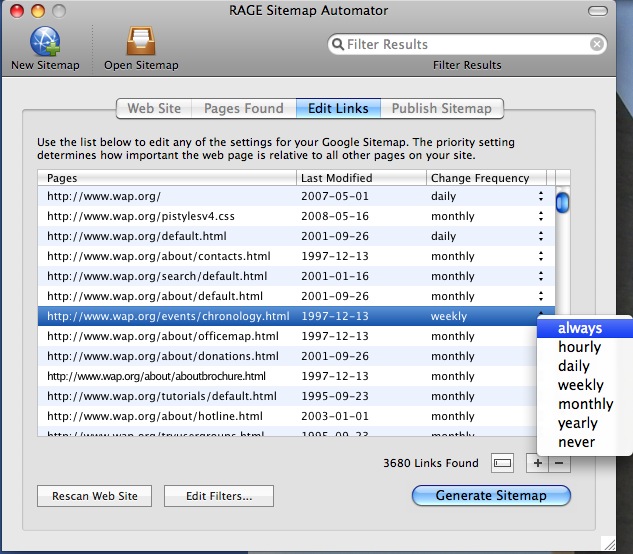Open frequency stepper for about/contacts.html row

[541, 256]
